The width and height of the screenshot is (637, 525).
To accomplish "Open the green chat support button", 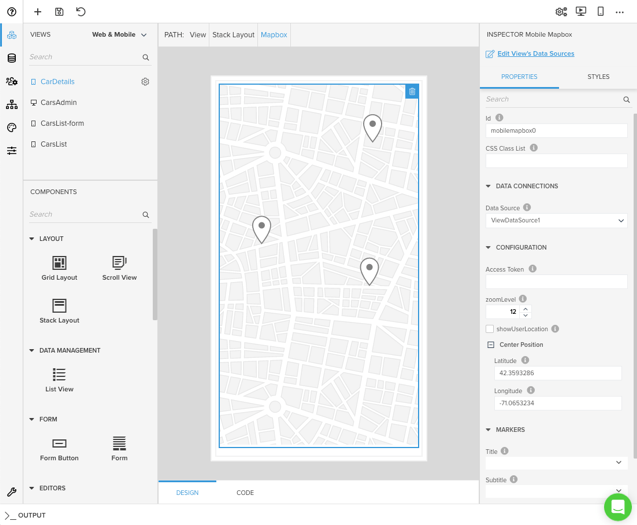I will [x=617, y=507].
